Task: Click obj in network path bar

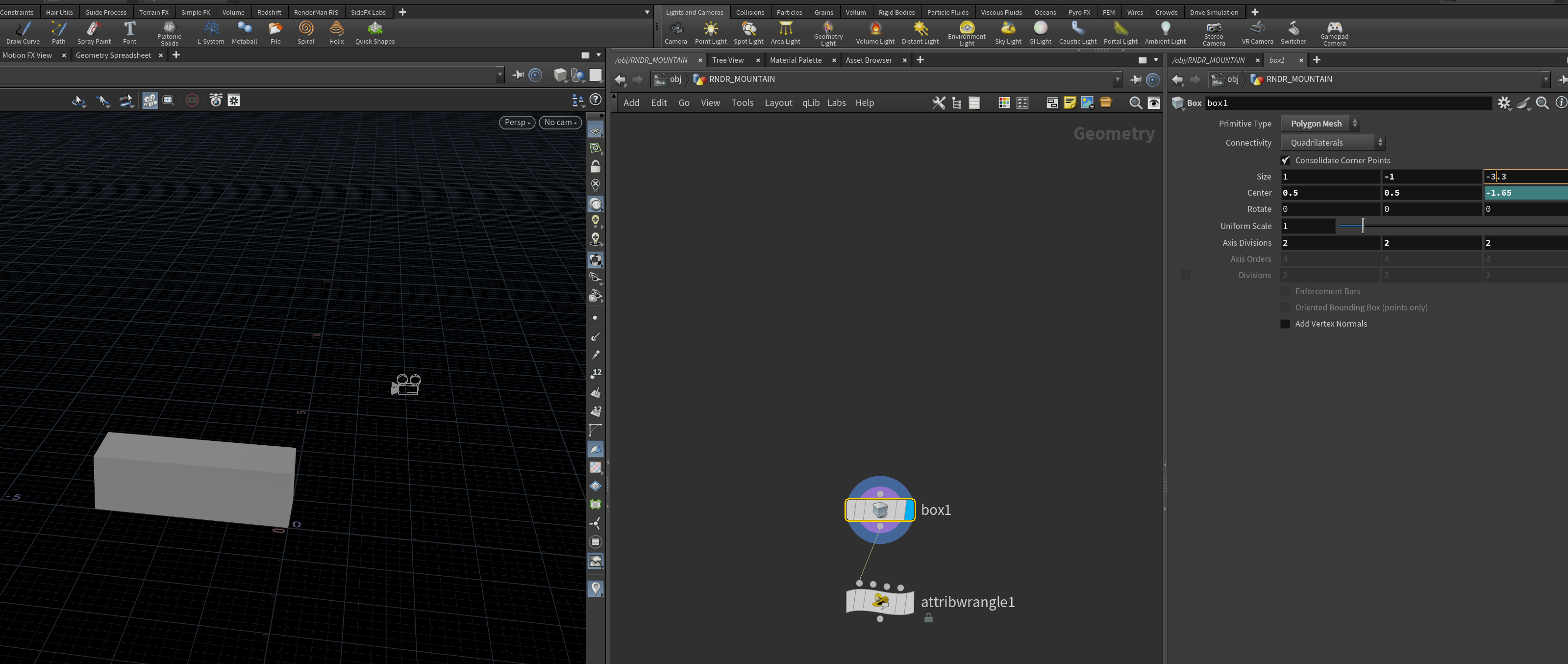Action: [675, 79]
